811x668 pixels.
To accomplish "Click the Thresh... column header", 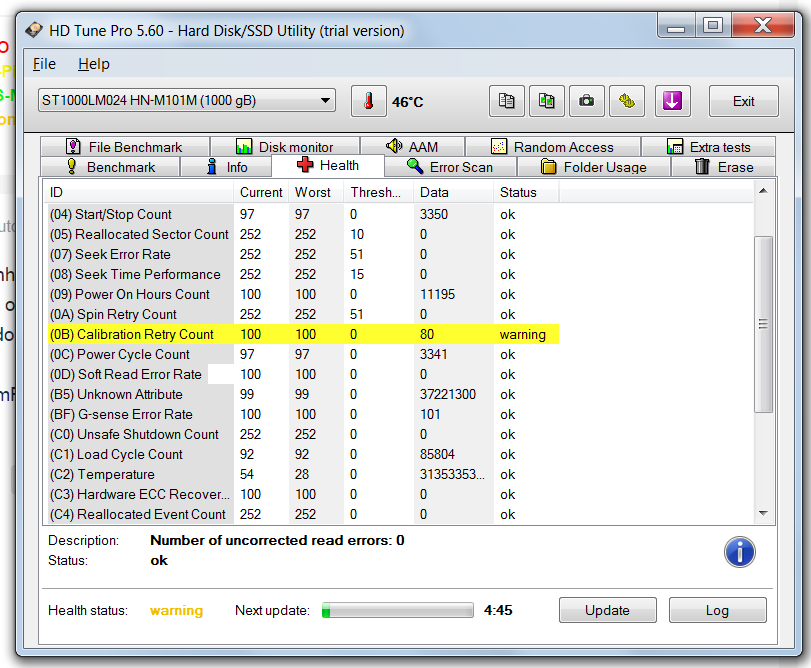I will [379, 192].
